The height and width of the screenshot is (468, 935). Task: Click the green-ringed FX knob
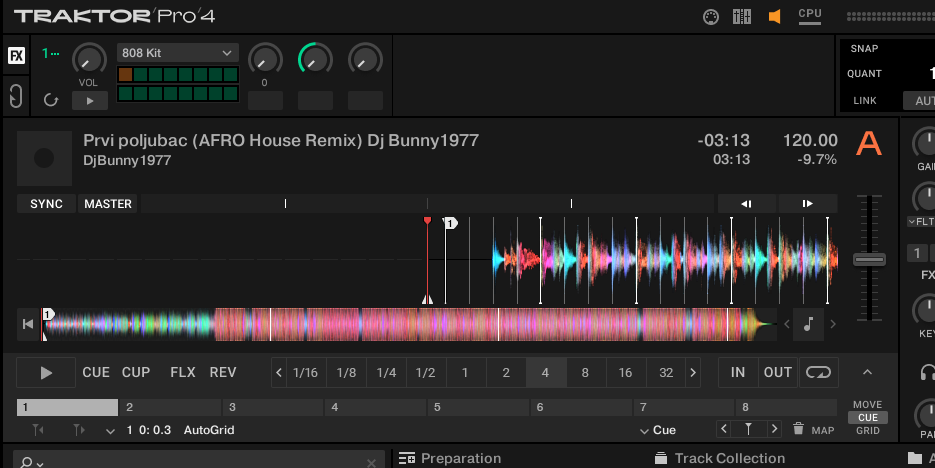315,60
